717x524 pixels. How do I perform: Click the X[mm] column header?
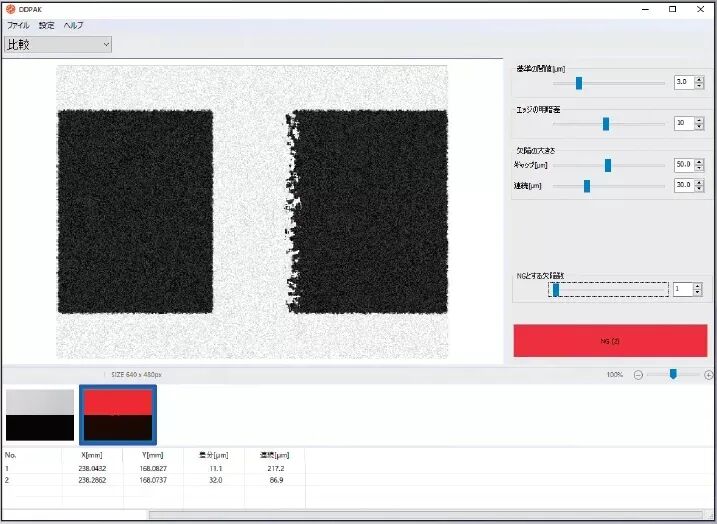click(x=92, y=455)
